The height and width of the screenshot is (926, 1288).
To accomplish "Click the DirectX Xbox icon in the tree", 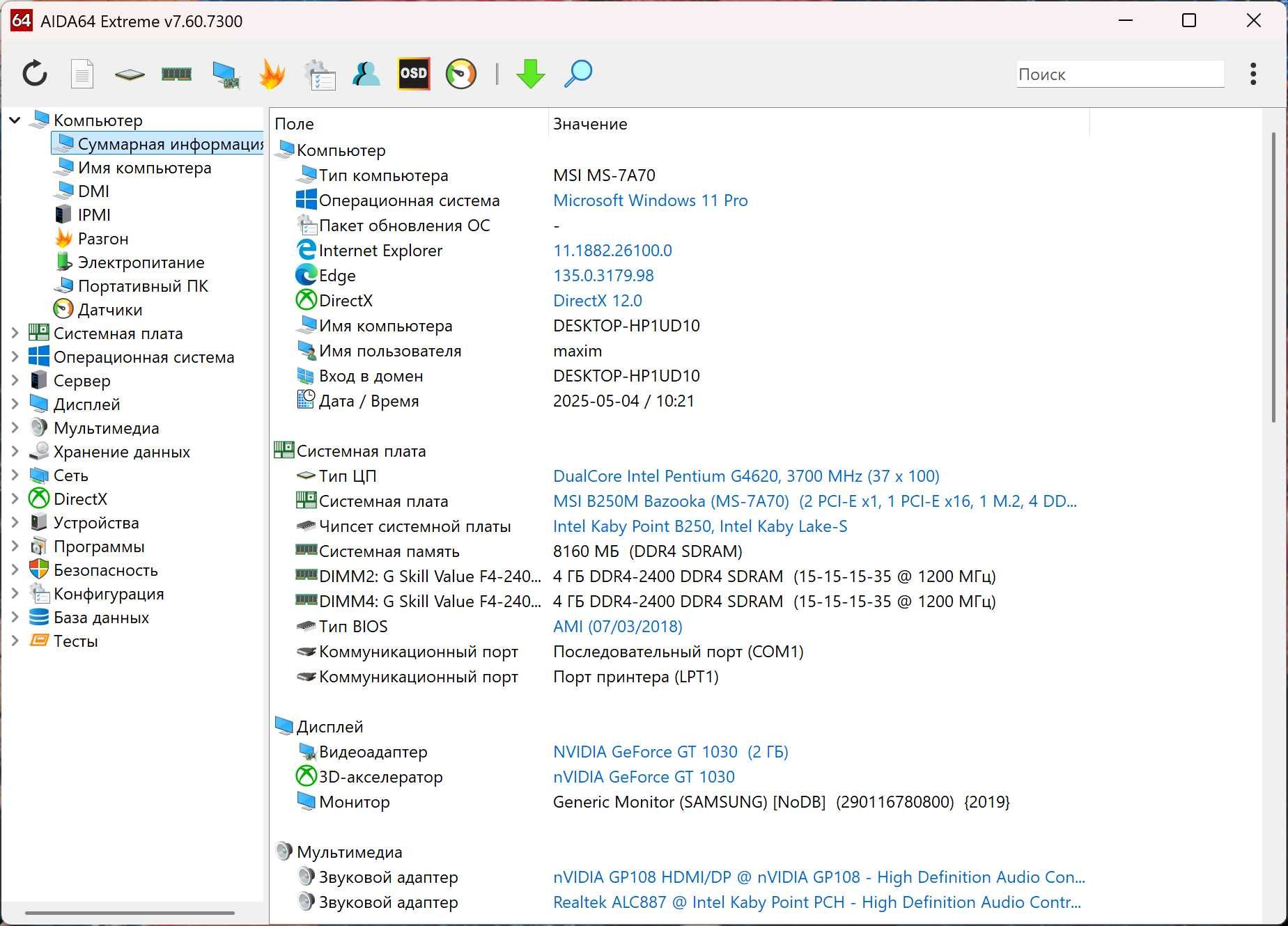I will coord(38,499).
